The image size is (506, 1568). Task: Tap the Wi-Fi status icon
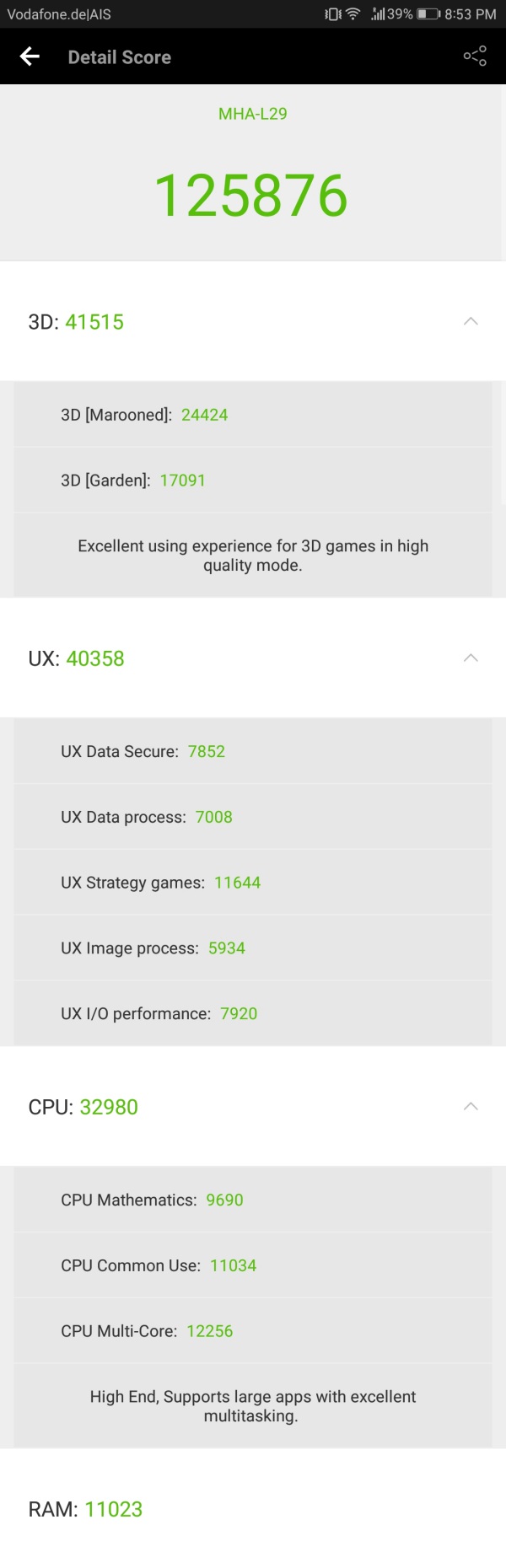tap(353, 13)
